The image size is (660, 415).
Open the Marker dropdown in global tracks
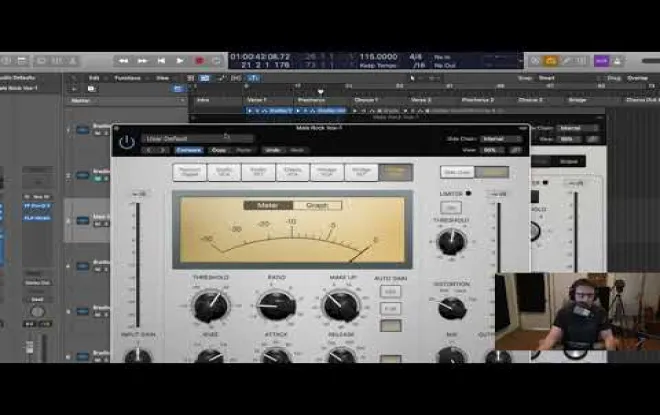[127, 101]
